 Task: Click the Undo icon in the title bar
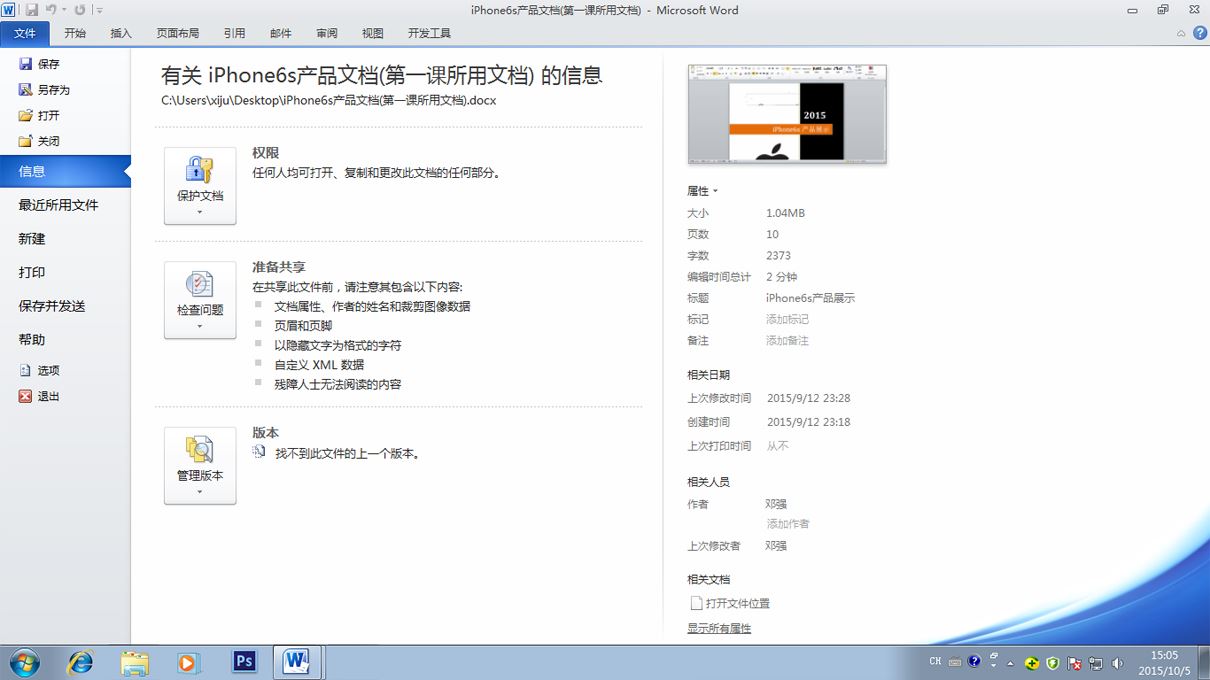tap(50, 10)
